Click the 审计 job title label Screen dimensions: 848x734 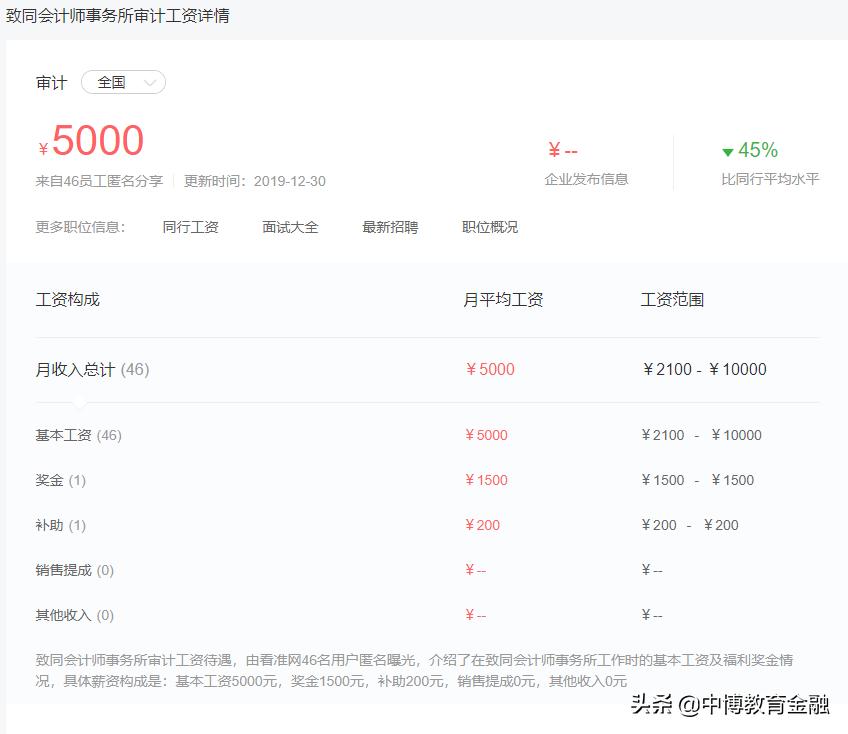click(51, 83)
